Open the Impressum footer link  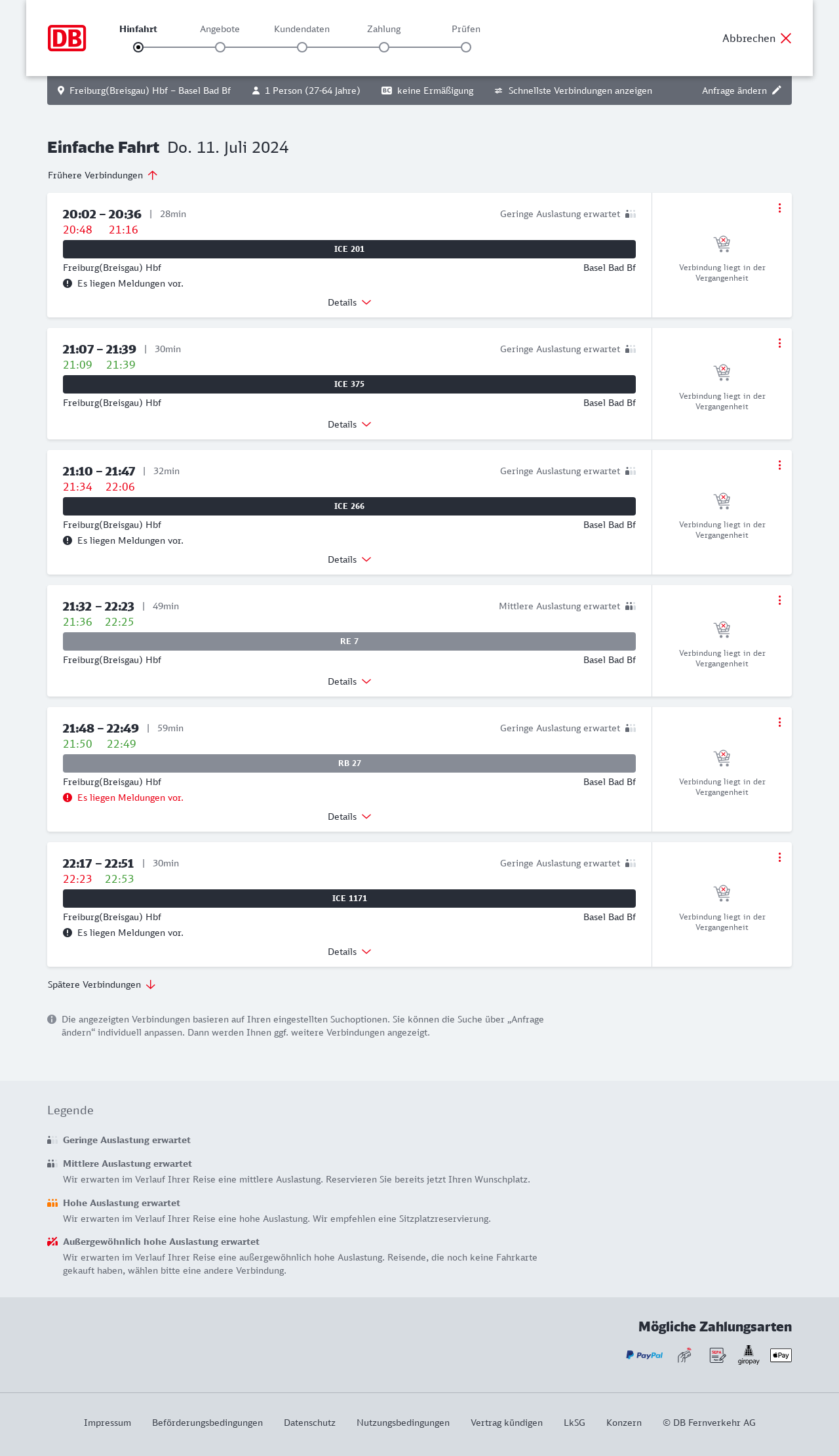tap(107, 1423)
